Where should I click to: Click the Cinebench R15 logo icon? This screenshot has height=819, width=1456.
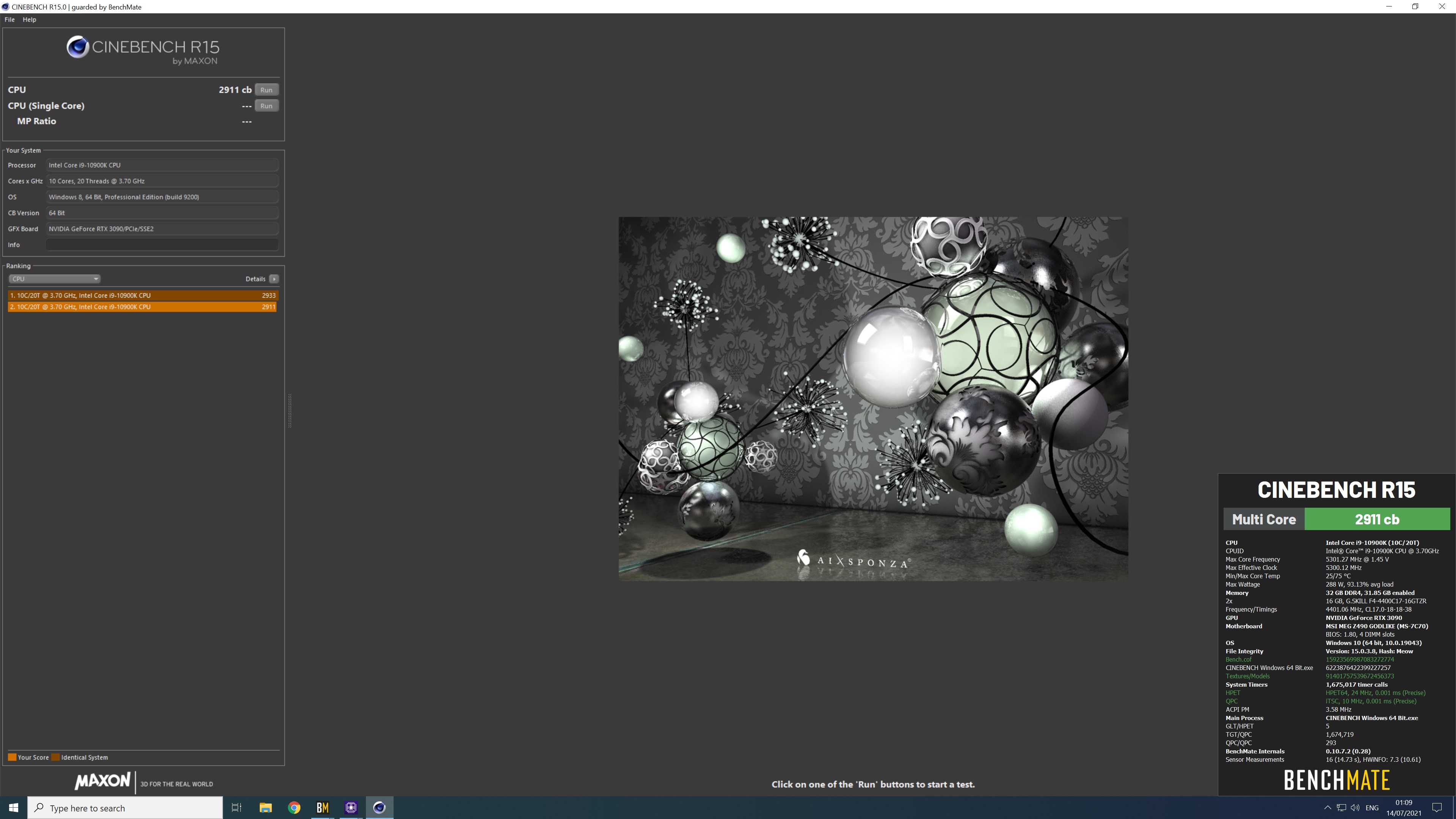click(x=78, y=47)
